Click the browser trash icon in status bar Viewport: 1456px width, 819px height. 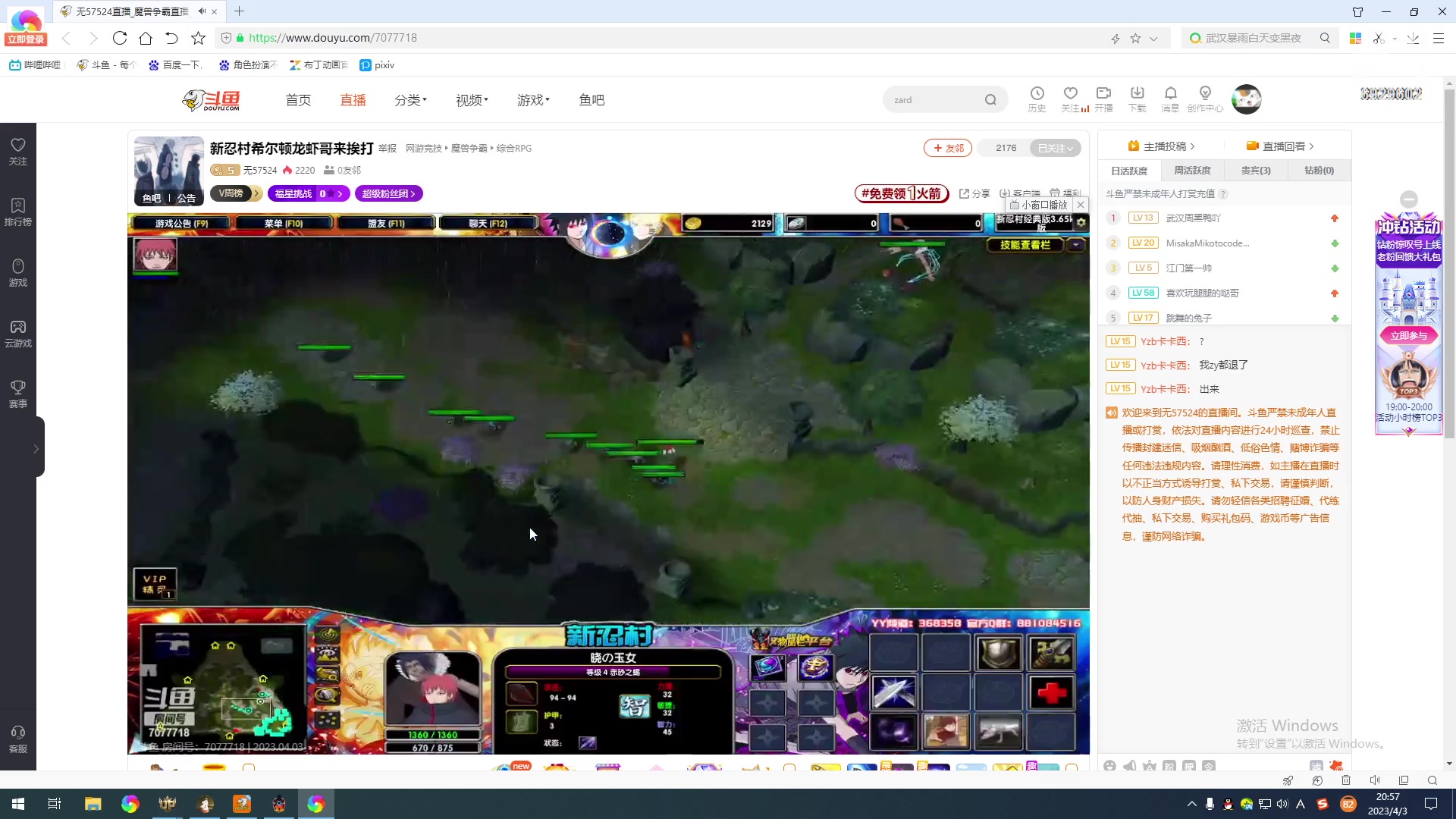point(1346,780)
